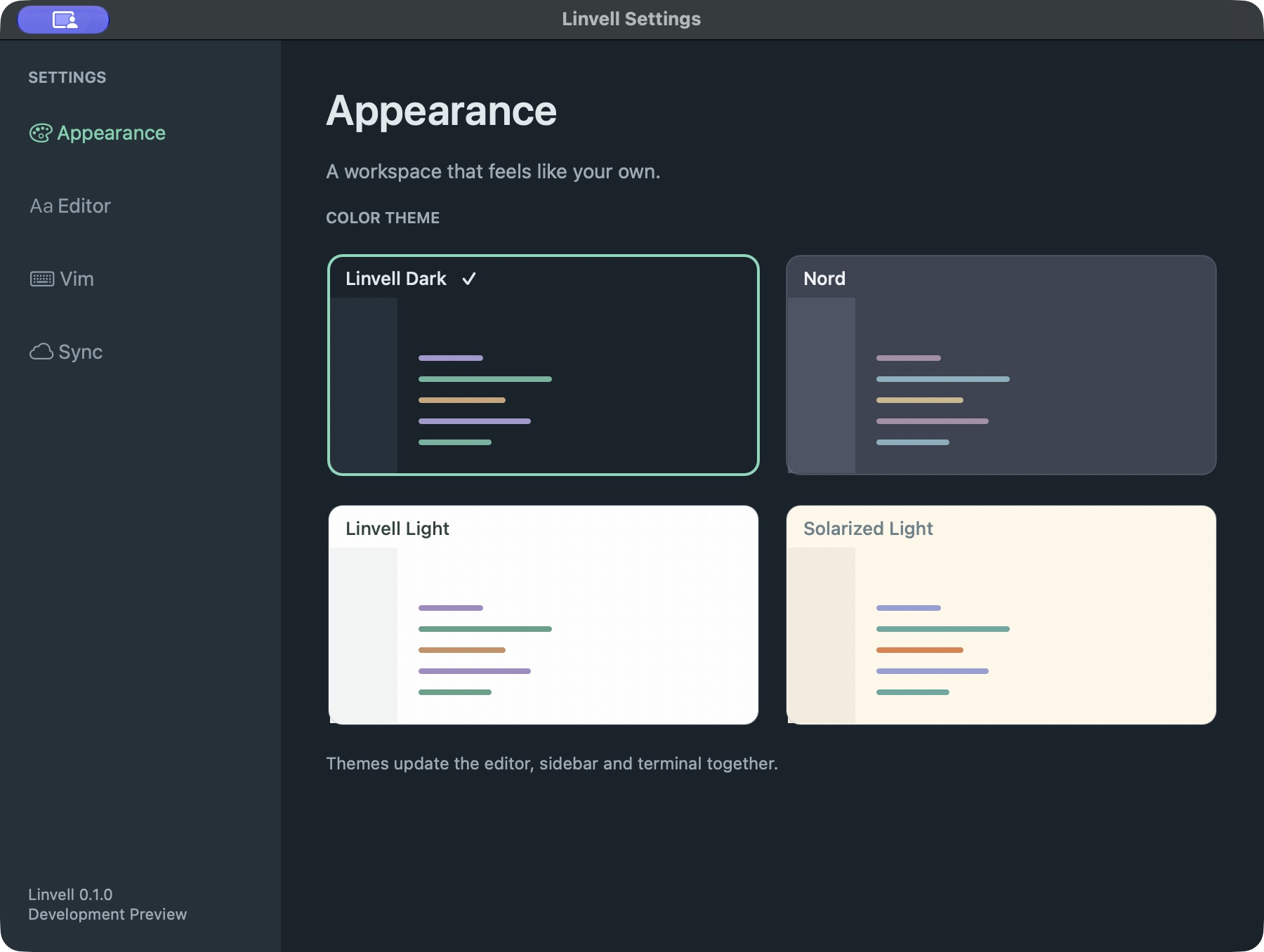Click the checkmark on Linvell Dark
Viewport: 1264px width, 952px height.
469,279
